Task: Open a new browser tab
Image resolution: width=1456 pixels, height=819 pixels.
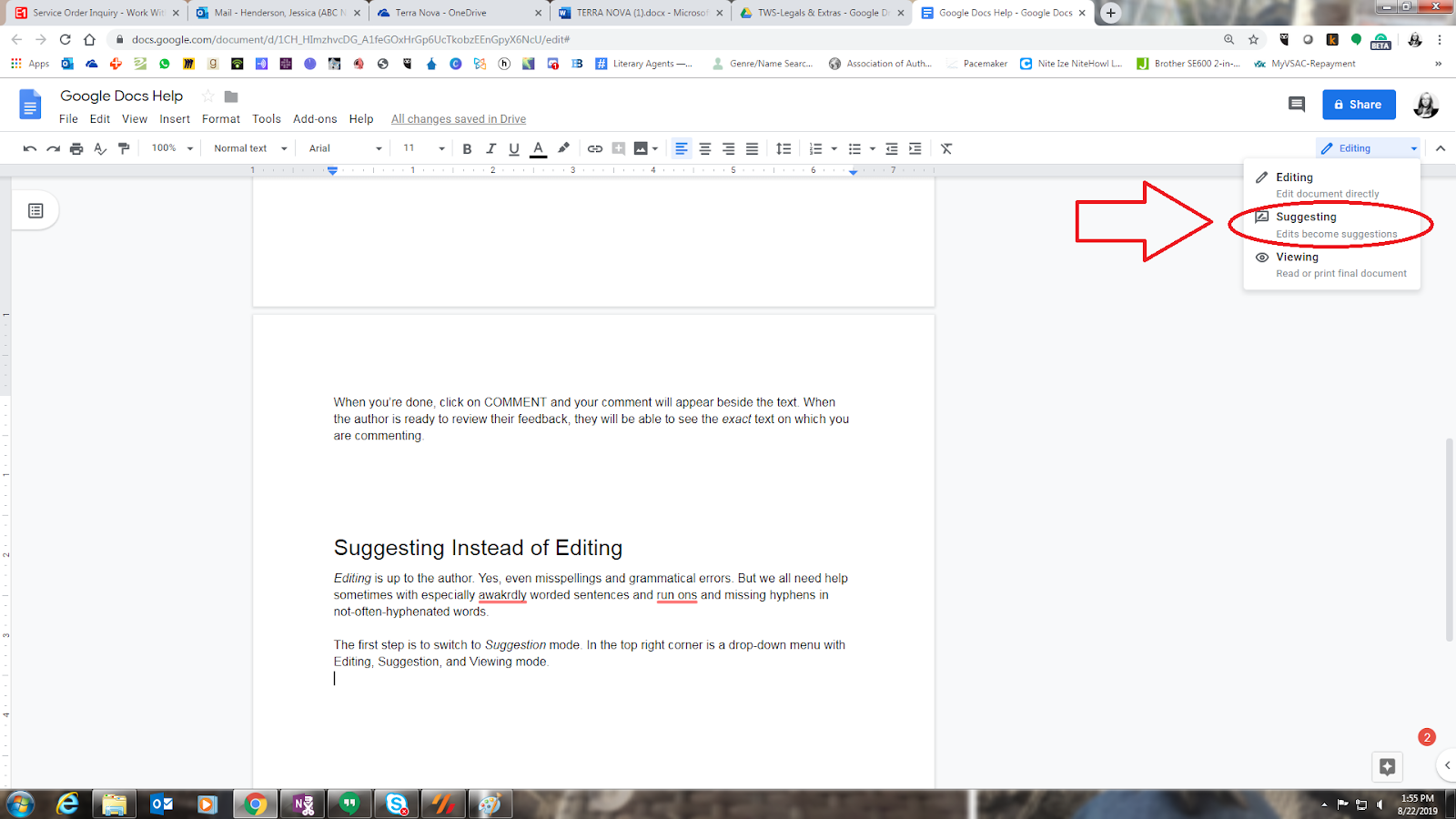Action: point(1111,13)
